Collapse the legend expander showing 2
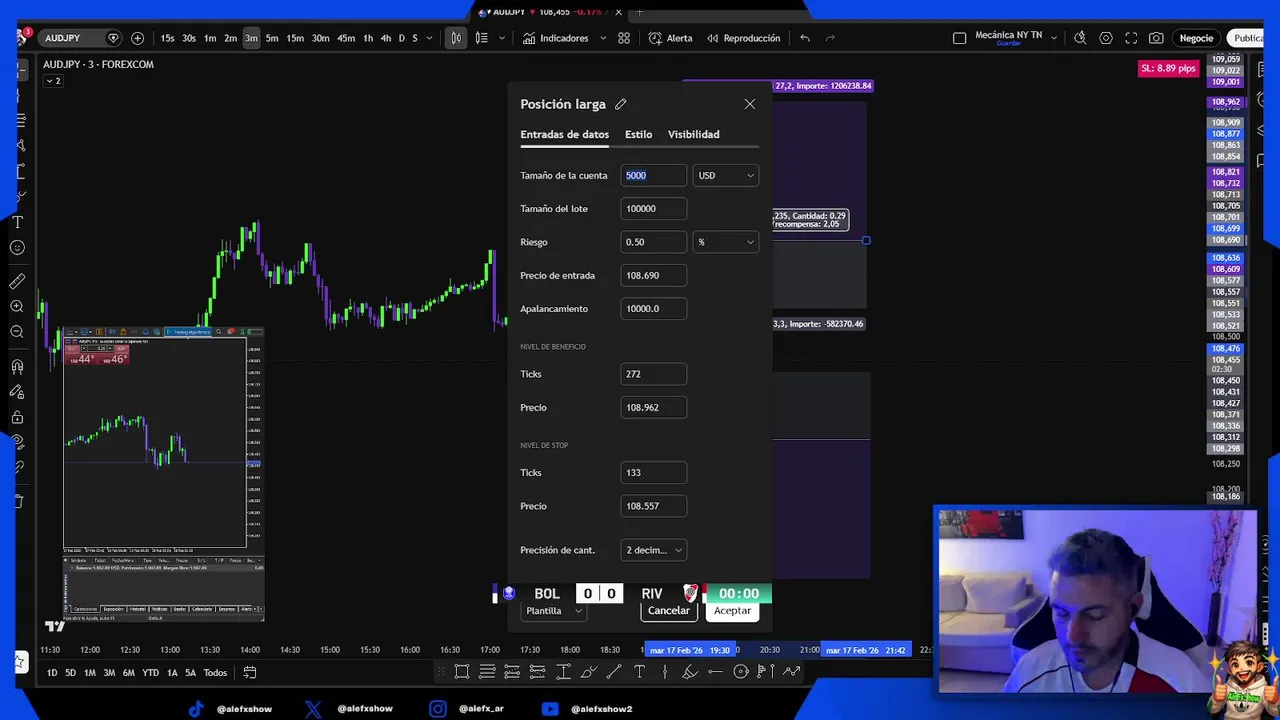This screenshot has width=1280, height=720. (52, 81)
